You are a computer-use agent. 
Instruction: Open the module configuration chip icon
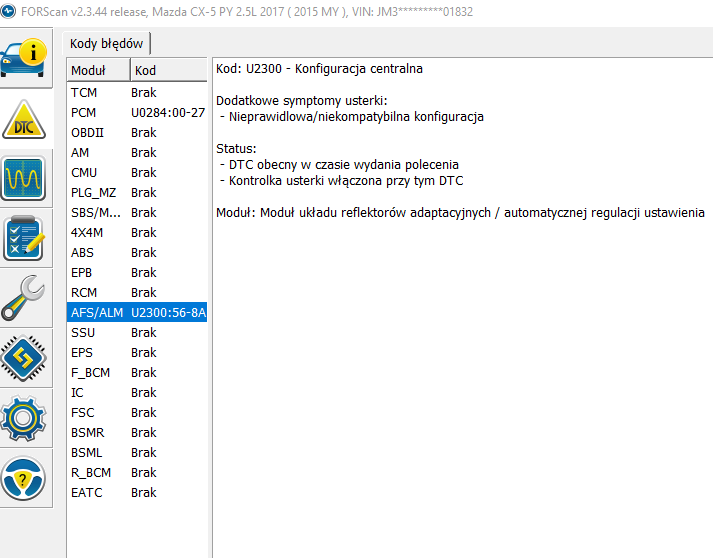click(24, 357)
